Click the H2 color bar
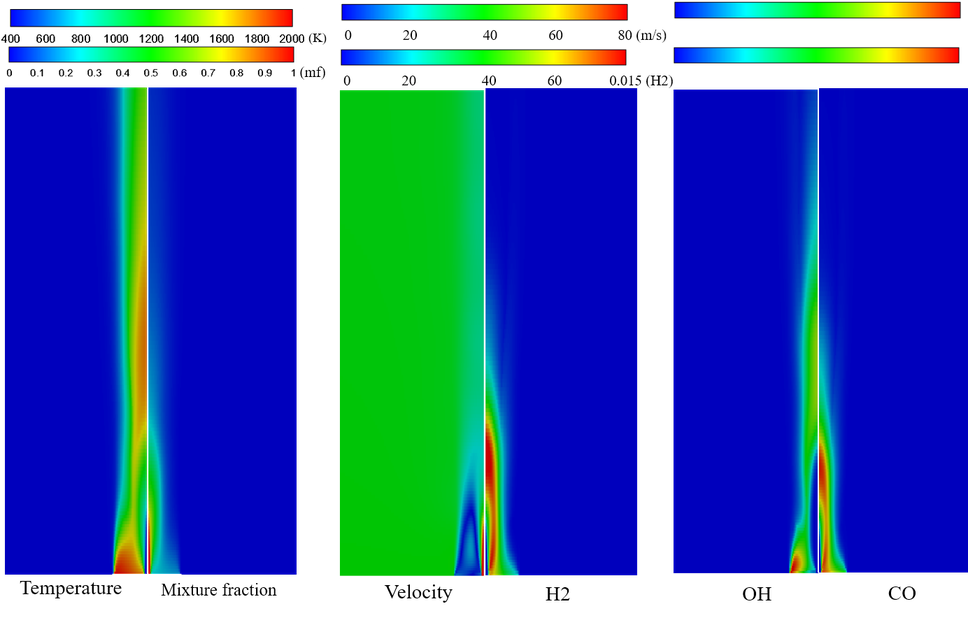This screenshot has height=618, width=968. pyautogui.click(x=483, y=57)
